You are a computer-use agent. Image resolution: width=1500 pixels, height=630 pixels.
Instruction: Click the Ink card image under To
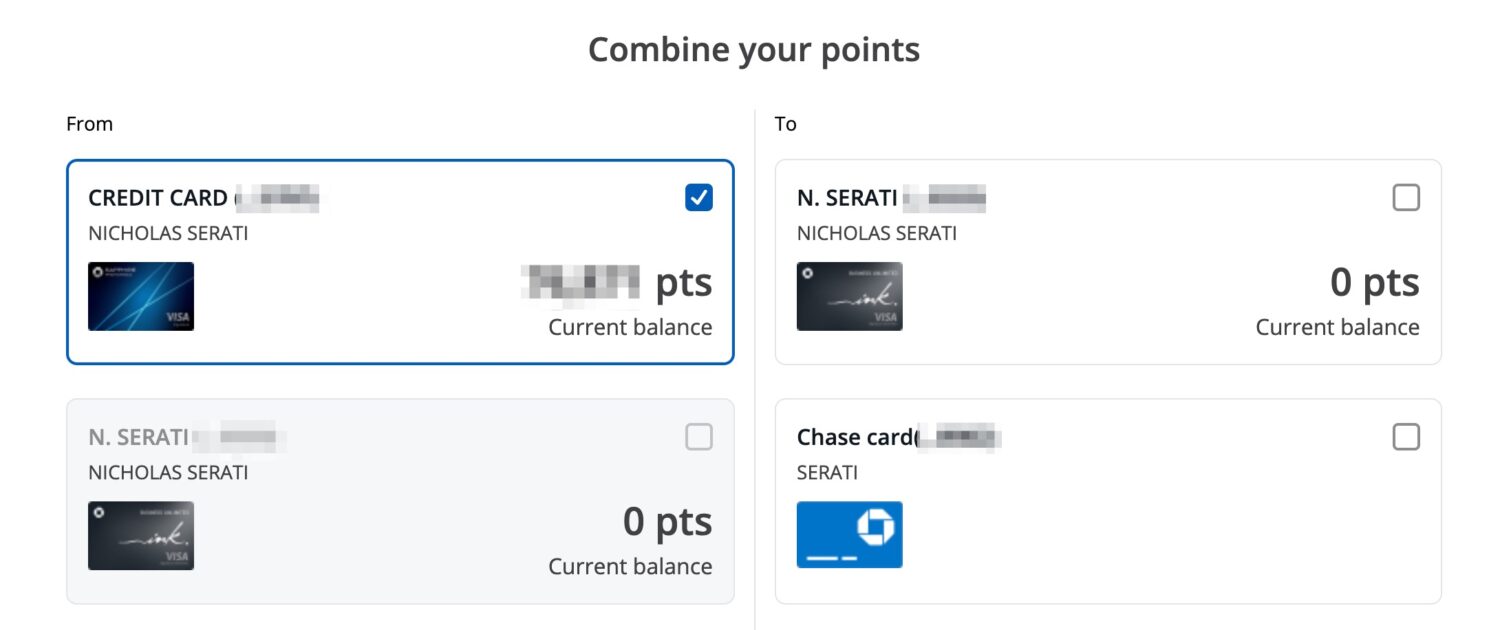[x=849, y=296]
